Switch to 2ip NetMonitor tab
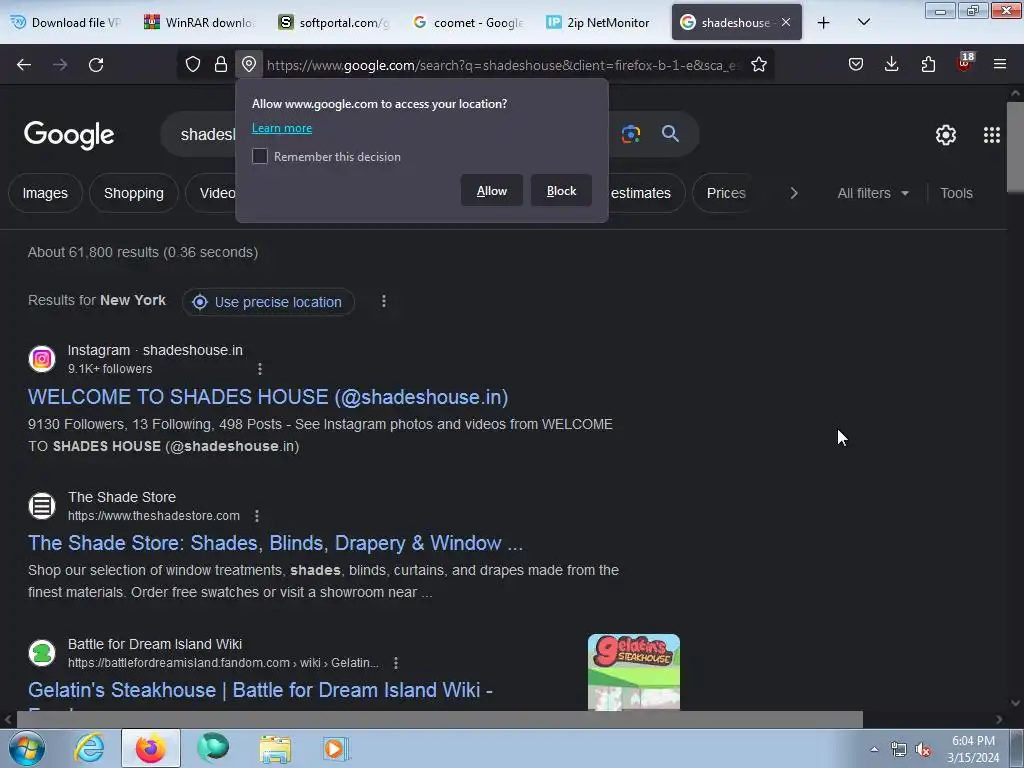The width and height of the screenshot is (1024, 768). click(601, 23)
